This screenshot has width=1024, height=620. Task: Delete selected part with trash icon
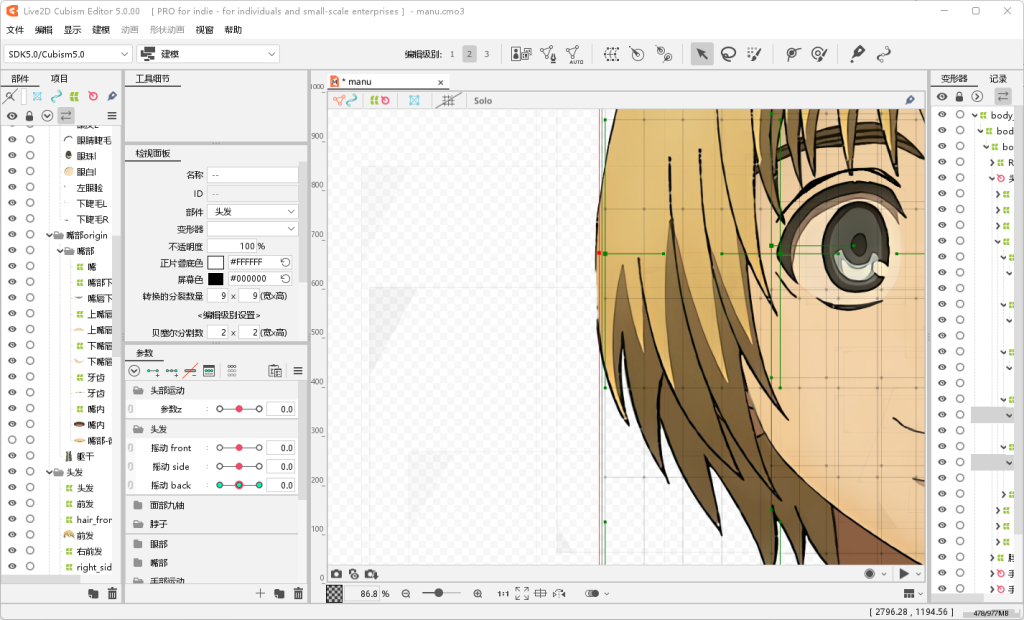tap(112, 593)
